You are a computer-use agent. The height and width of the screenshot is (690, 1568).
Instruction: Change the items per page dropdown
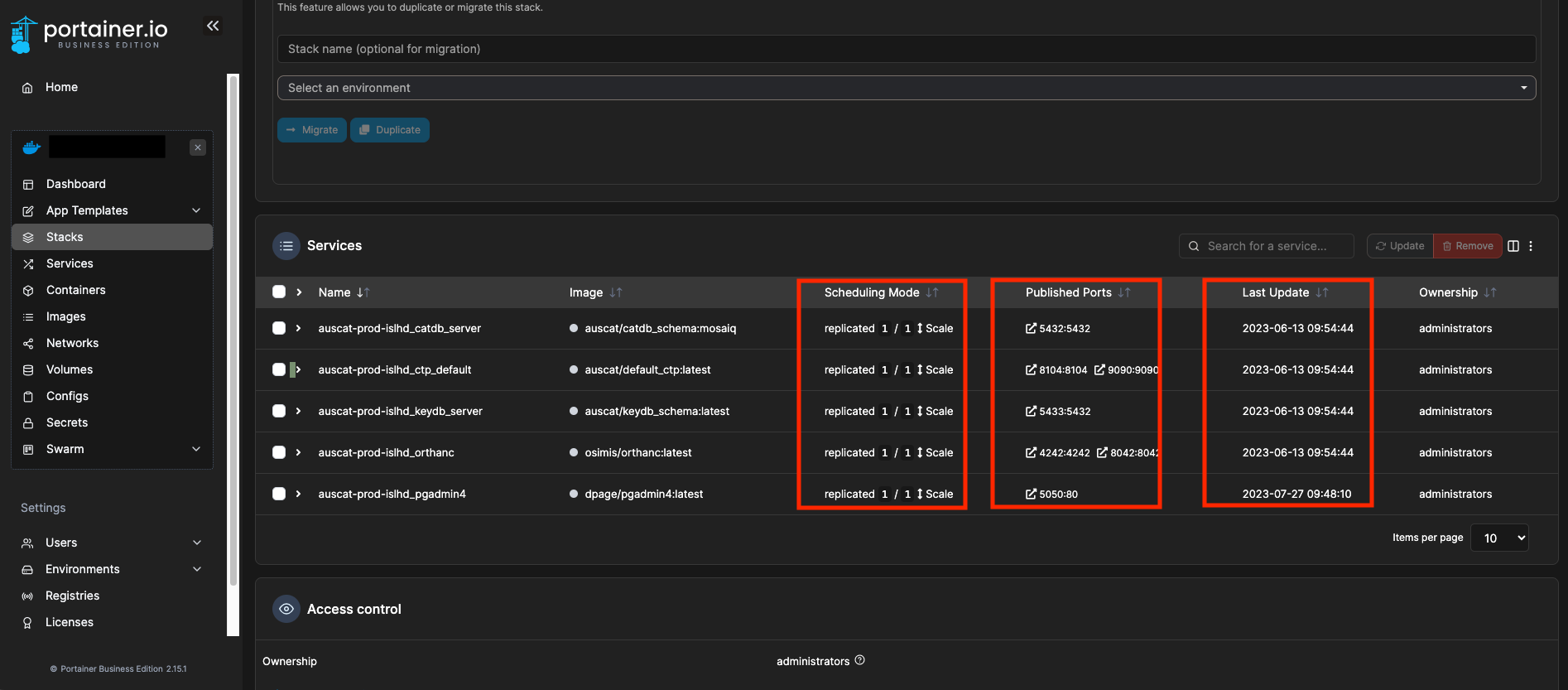click(x=1499, y=538)
